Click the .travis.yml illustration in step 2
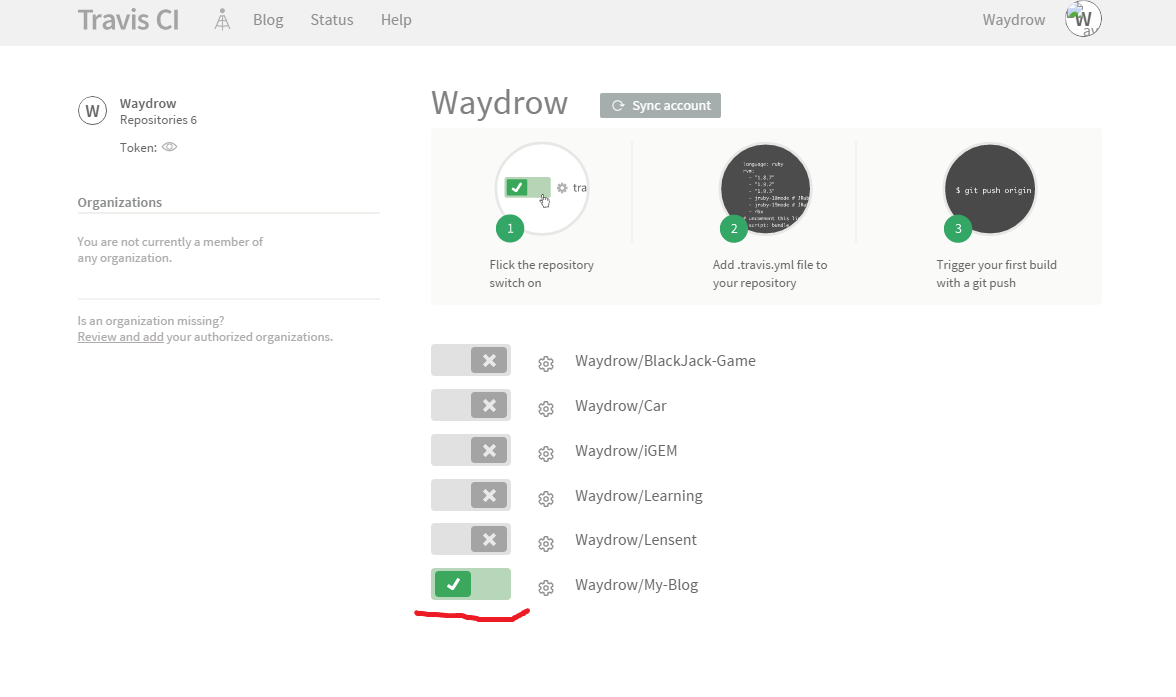1176x697 pixels. click(x=765, y=189)
